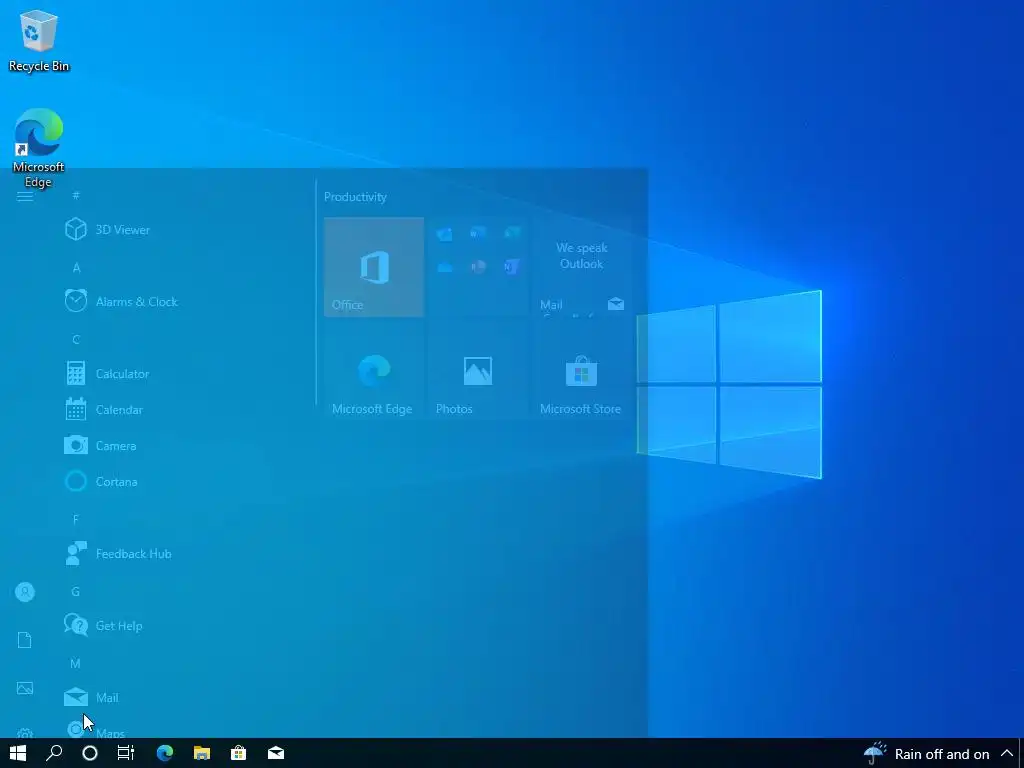
Task: Select the G letter group header
Action: point(76,591)
